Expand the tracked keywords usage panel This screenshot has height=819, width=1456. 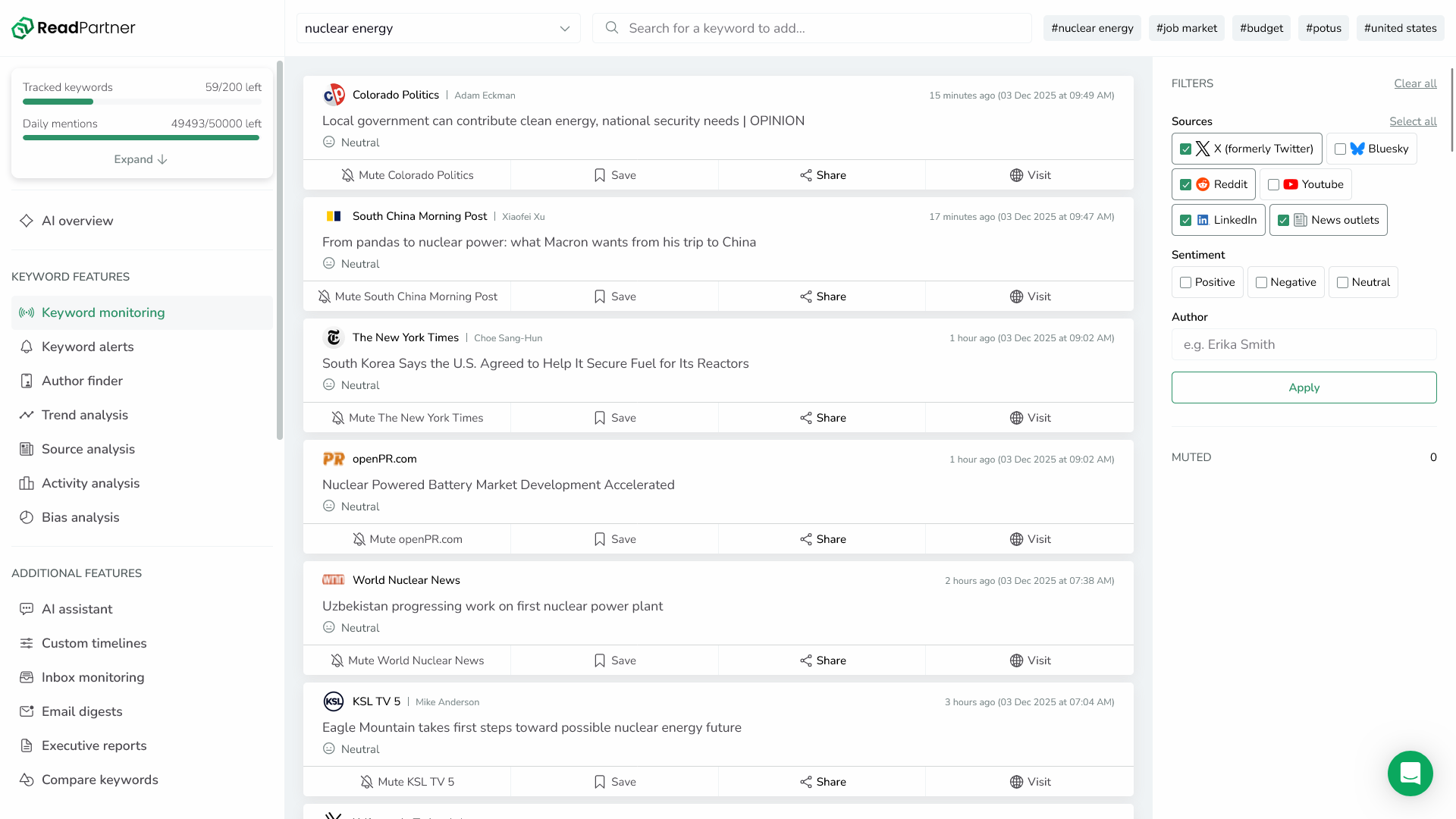click(140, 159)
